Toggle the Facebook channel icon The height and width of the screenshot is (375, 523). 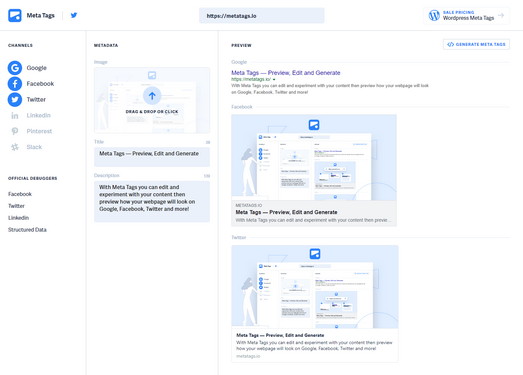(15, 84)
